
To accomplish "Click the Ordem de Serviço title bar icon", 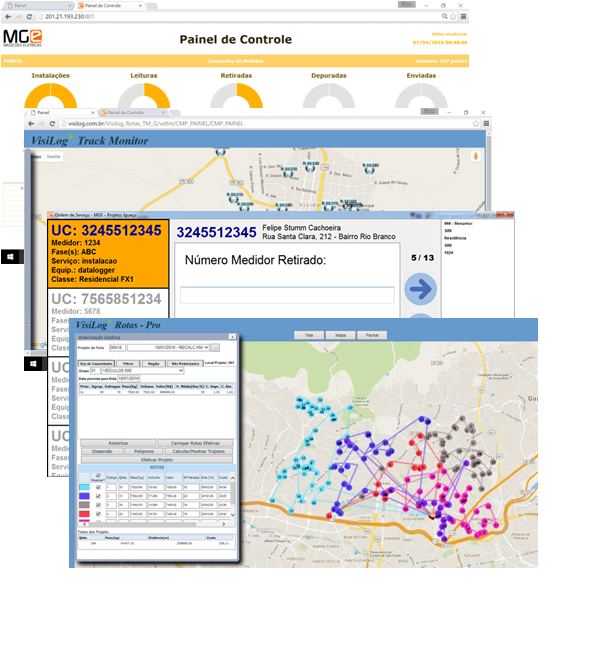I will (50, 215).
